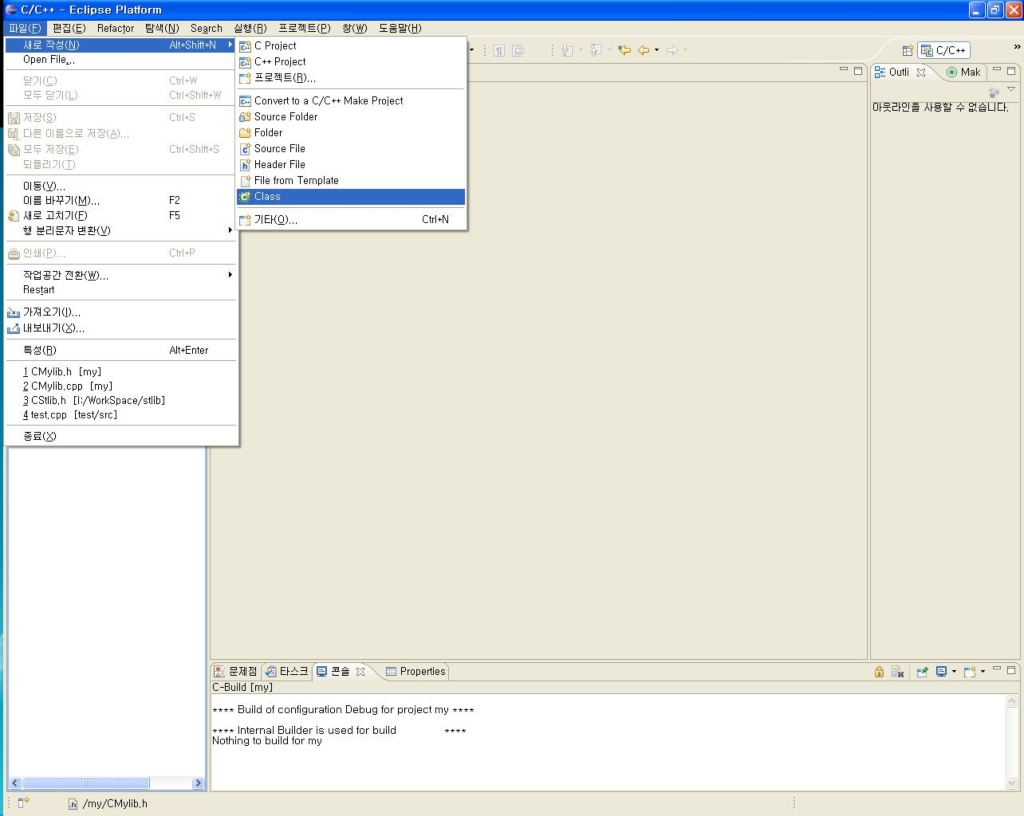Minimize the Outline panel

(997, 69)
